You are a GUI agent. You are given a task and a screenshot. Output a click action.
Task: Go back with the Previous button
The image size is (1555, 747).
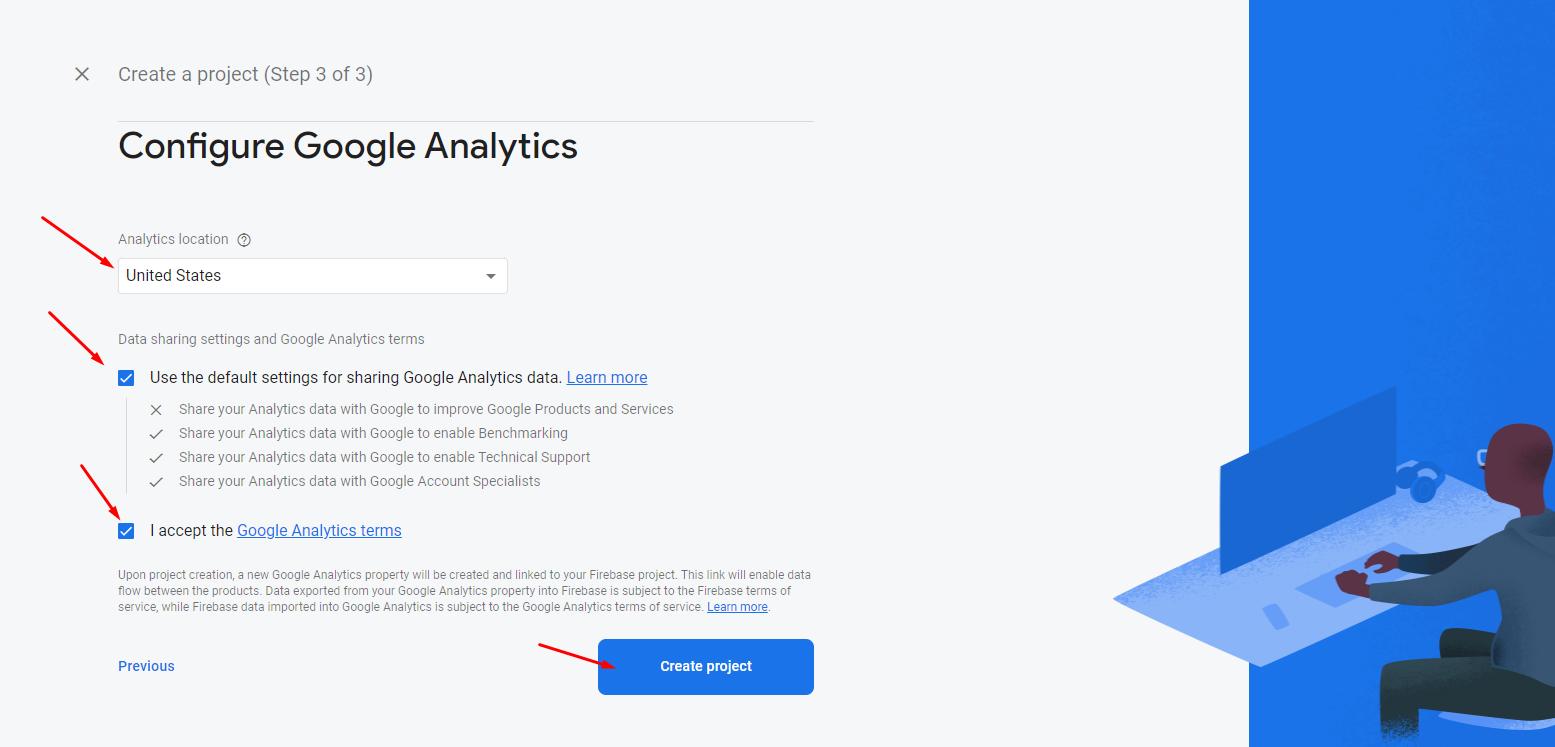click(146, 666)
